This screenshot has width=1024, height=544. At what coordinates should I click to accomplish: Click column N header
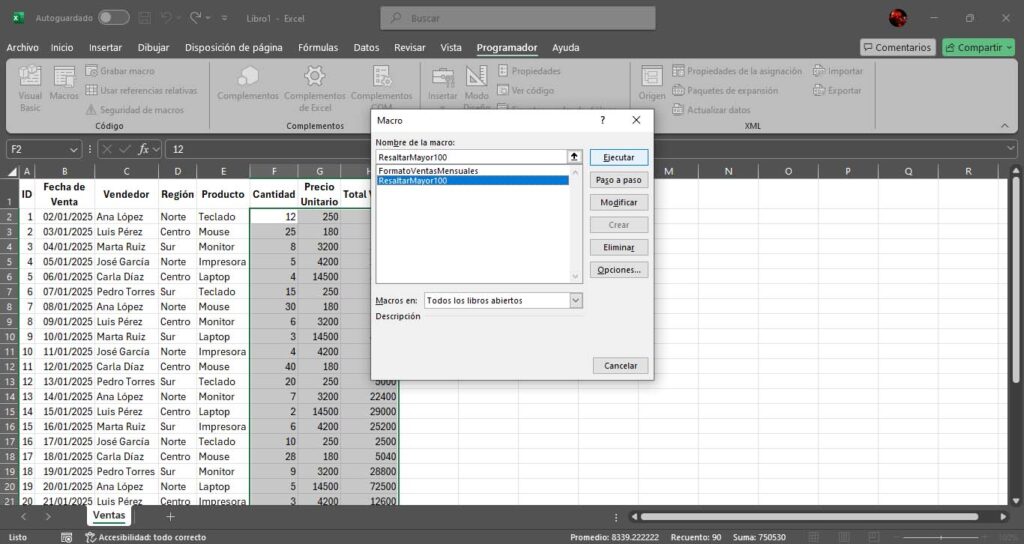[x=728, y=171]
